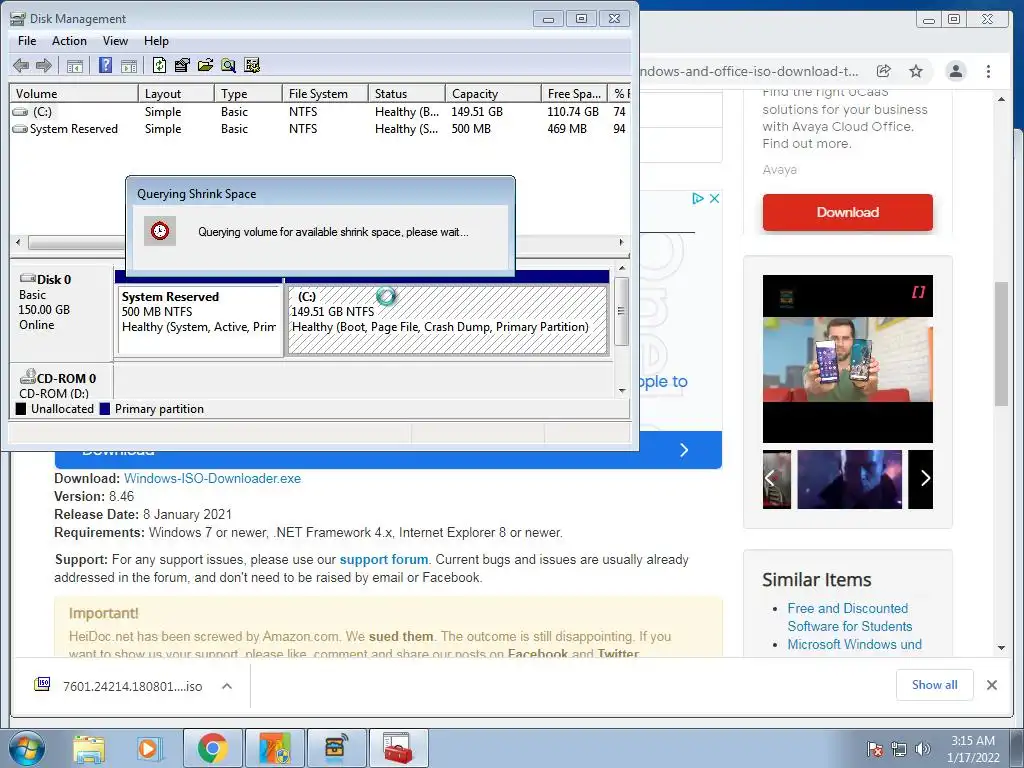Bookmark this page with the star icon
The height and width of the screenshot is (768, 1024).
click(916, 71)
